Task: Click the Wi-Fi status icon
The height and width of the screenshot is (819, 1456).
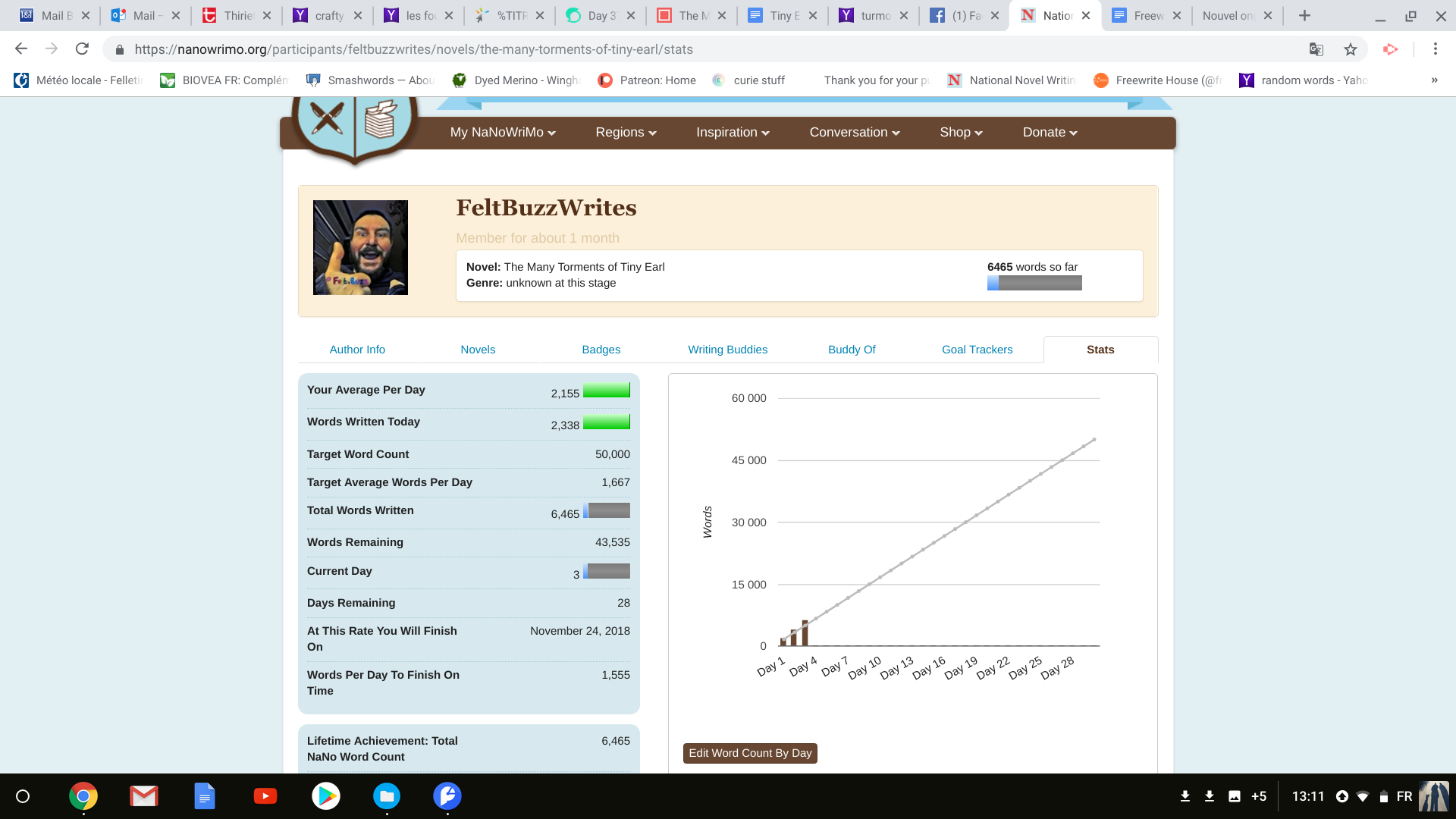Action: coord(1363,796)
